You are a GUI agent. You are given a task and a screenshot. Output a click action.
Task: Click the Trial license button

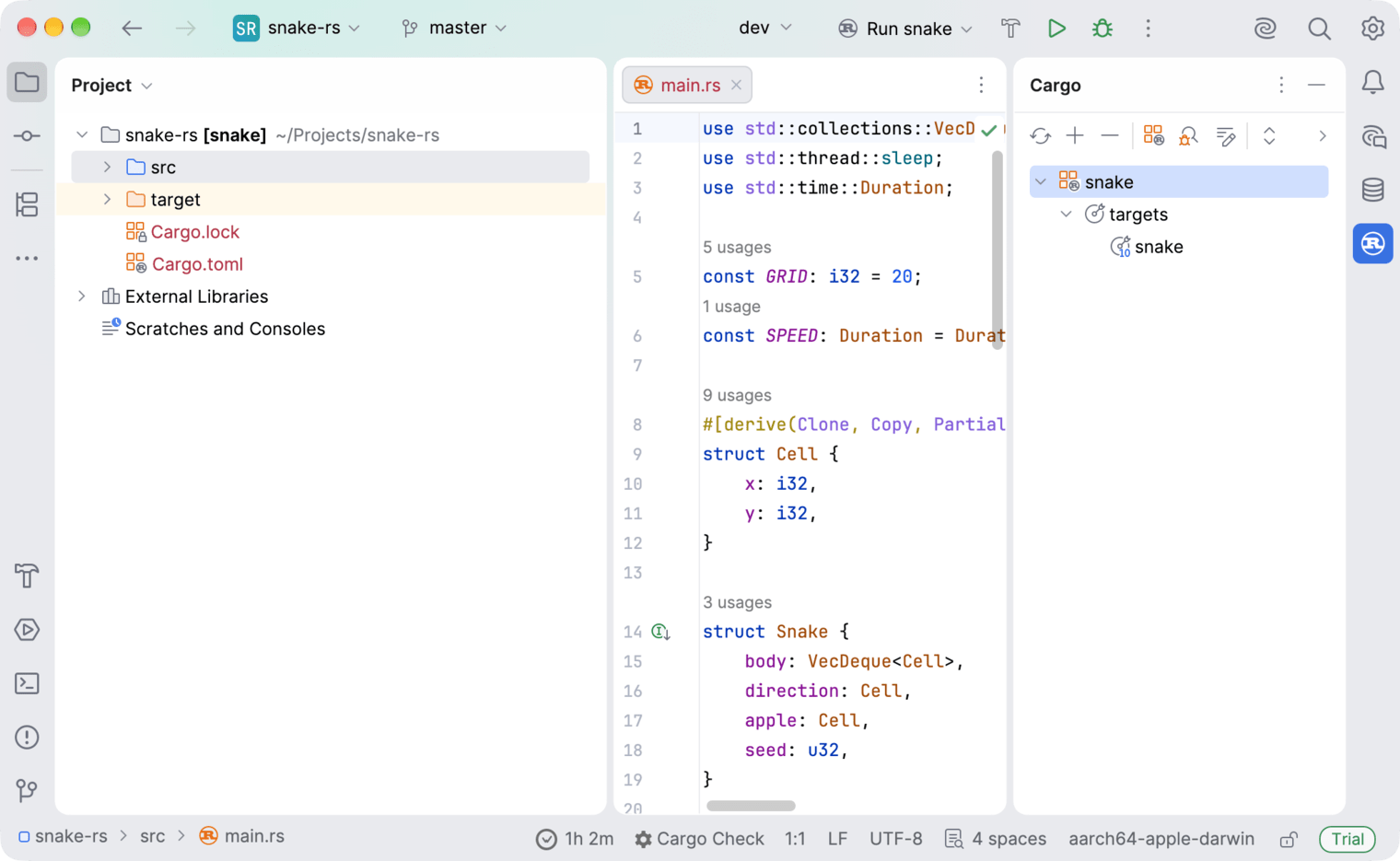pos(1347,839)
